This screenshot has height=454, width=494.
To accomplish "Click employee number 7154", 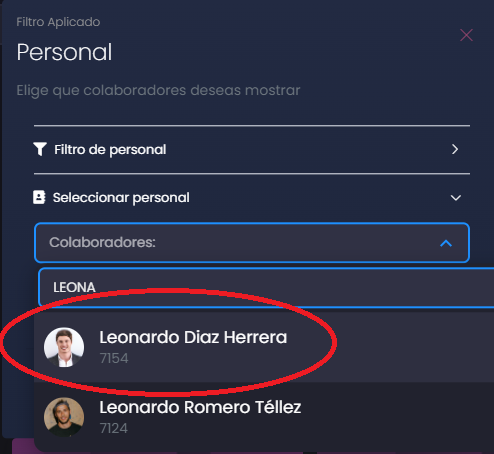I will tap(114, 358).
